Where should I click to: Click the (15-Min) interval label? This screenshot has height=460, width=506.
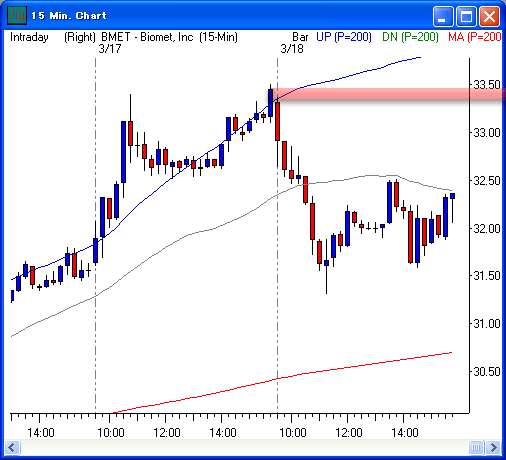point(218,37)
